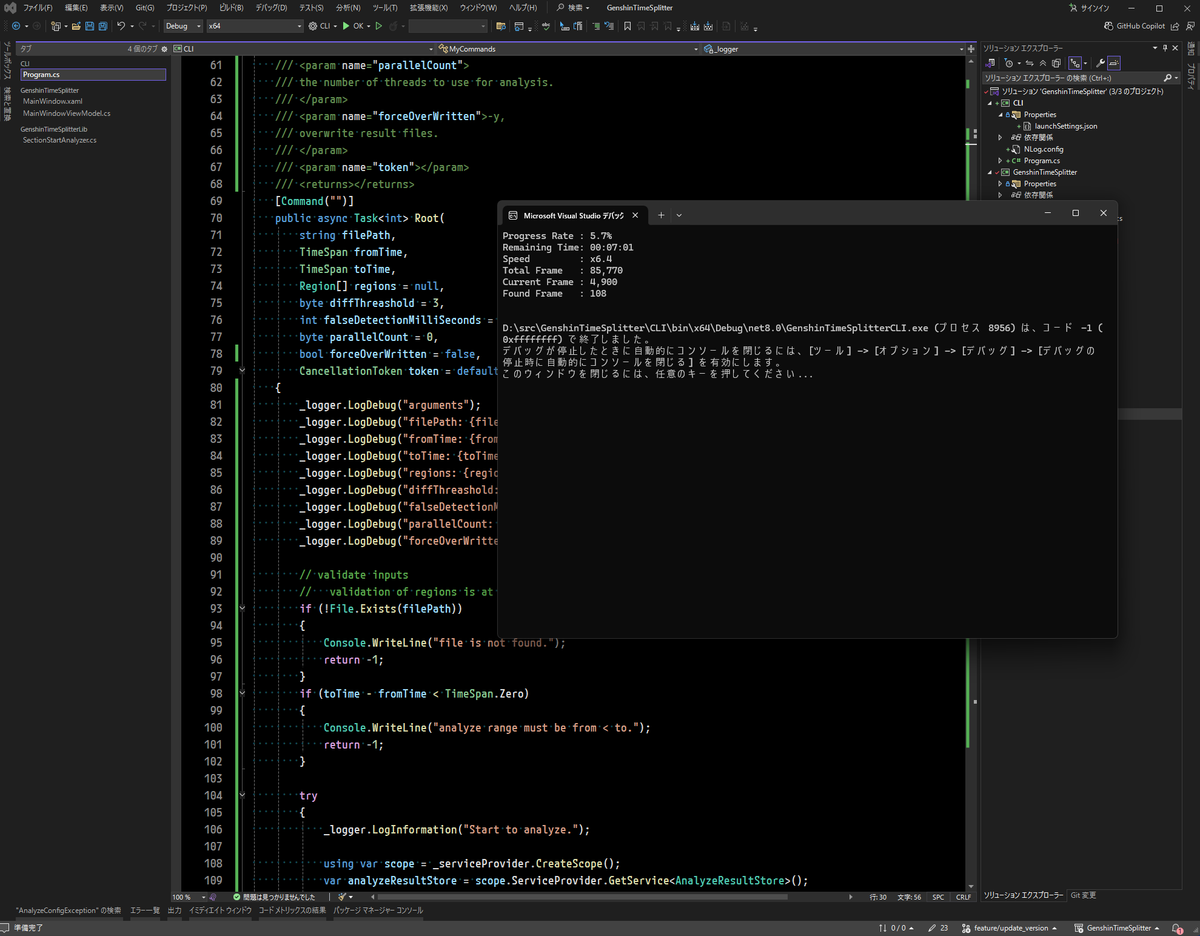Click the new project toolbar icon

click(x=55, y=25)
